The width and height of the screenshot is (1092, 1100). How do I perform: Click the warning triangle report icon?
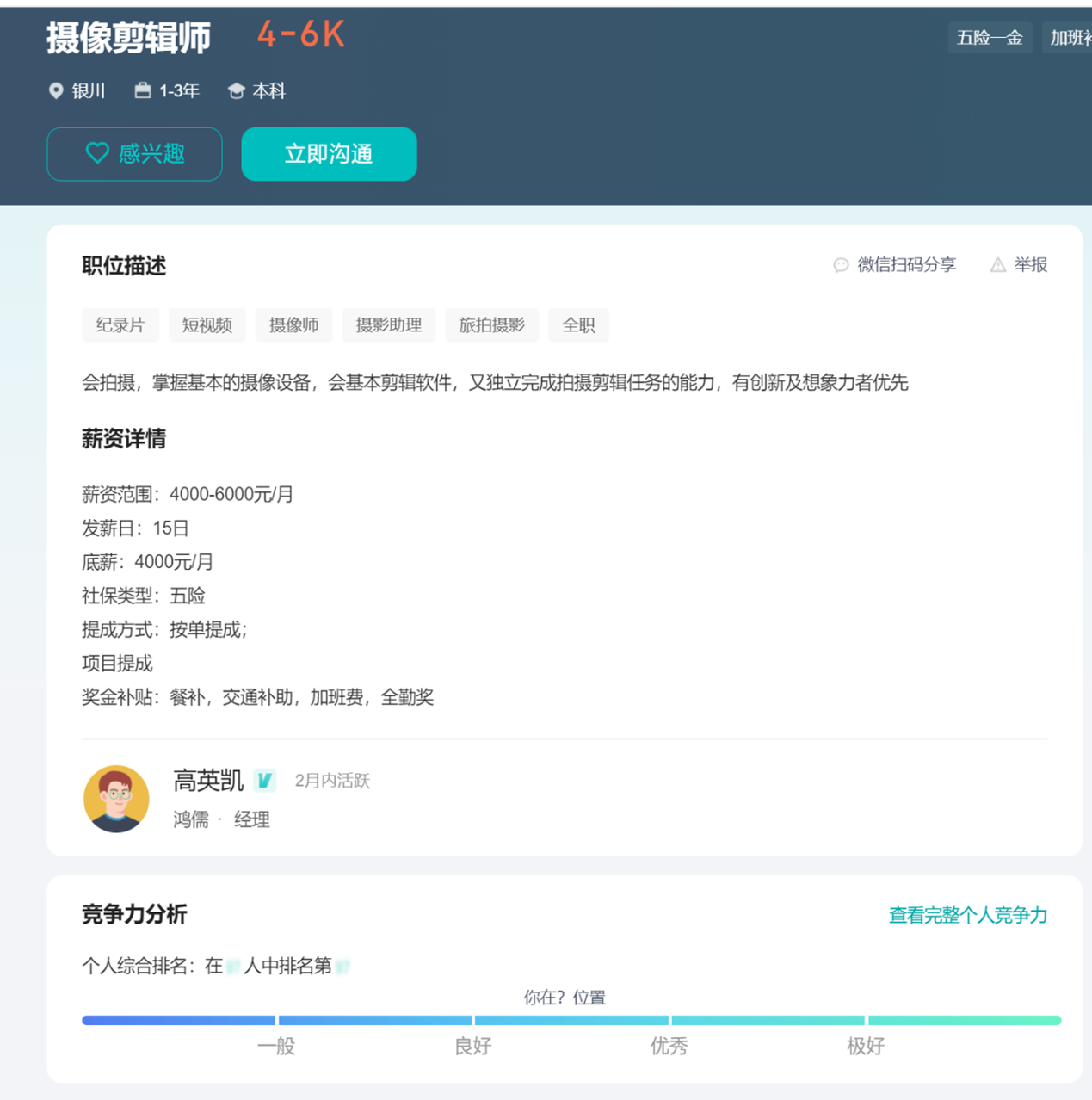tap(997, 265)
